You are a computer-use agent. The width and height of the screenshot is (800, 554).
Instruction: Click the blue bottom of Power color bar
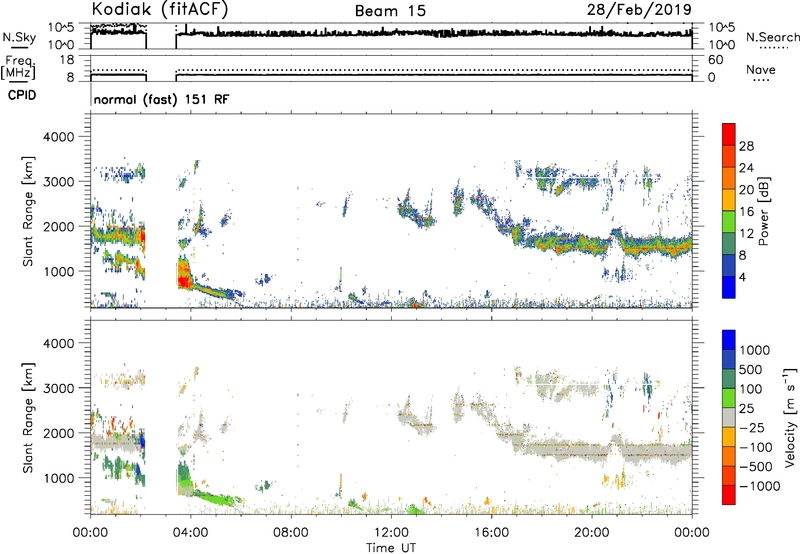(729, 287)
